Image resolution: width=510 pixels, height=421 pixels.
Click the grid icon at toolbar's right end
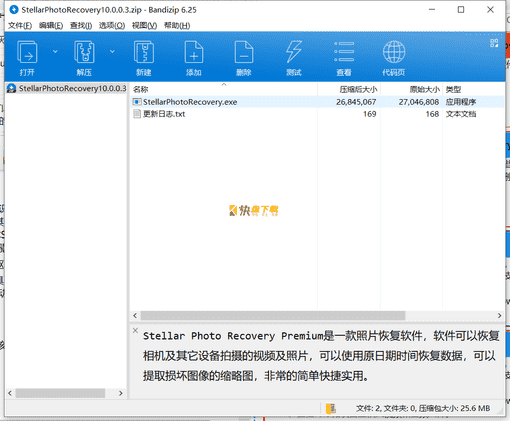[x=494, y=43]
